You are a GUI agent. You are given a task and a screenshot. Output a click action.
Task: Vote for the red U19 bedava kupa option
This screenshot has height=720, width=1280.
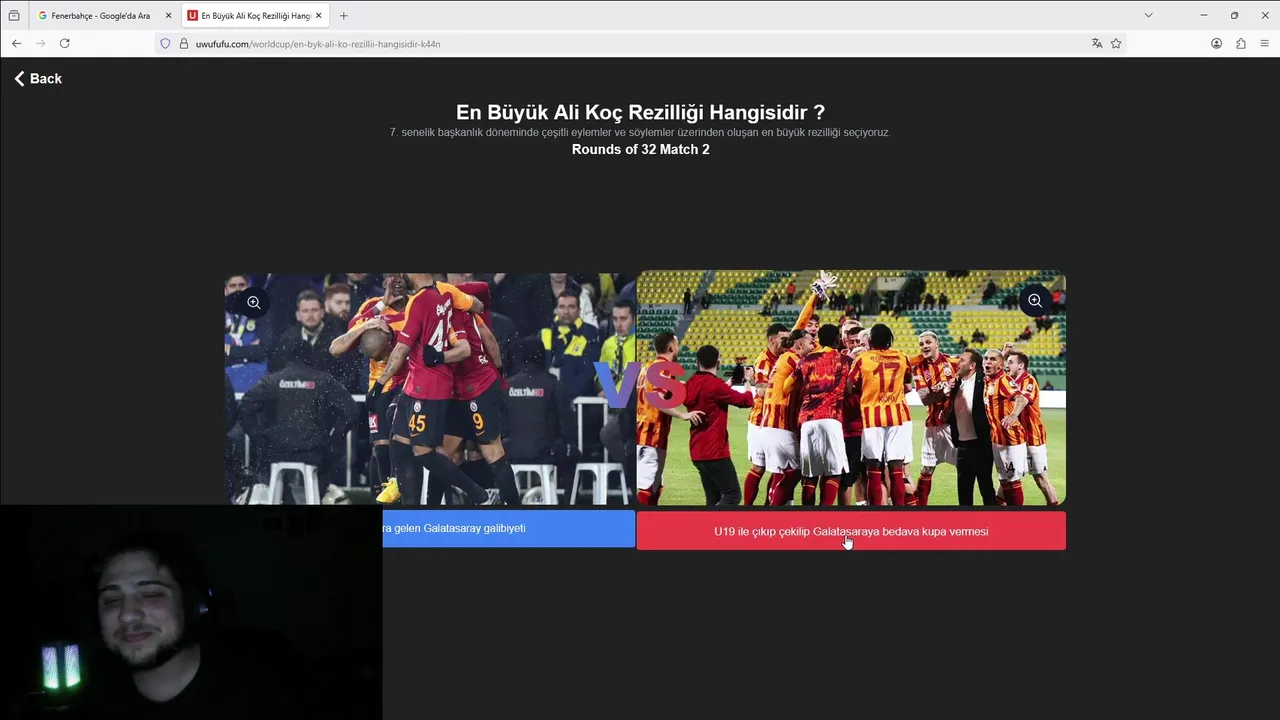[851, 531]
